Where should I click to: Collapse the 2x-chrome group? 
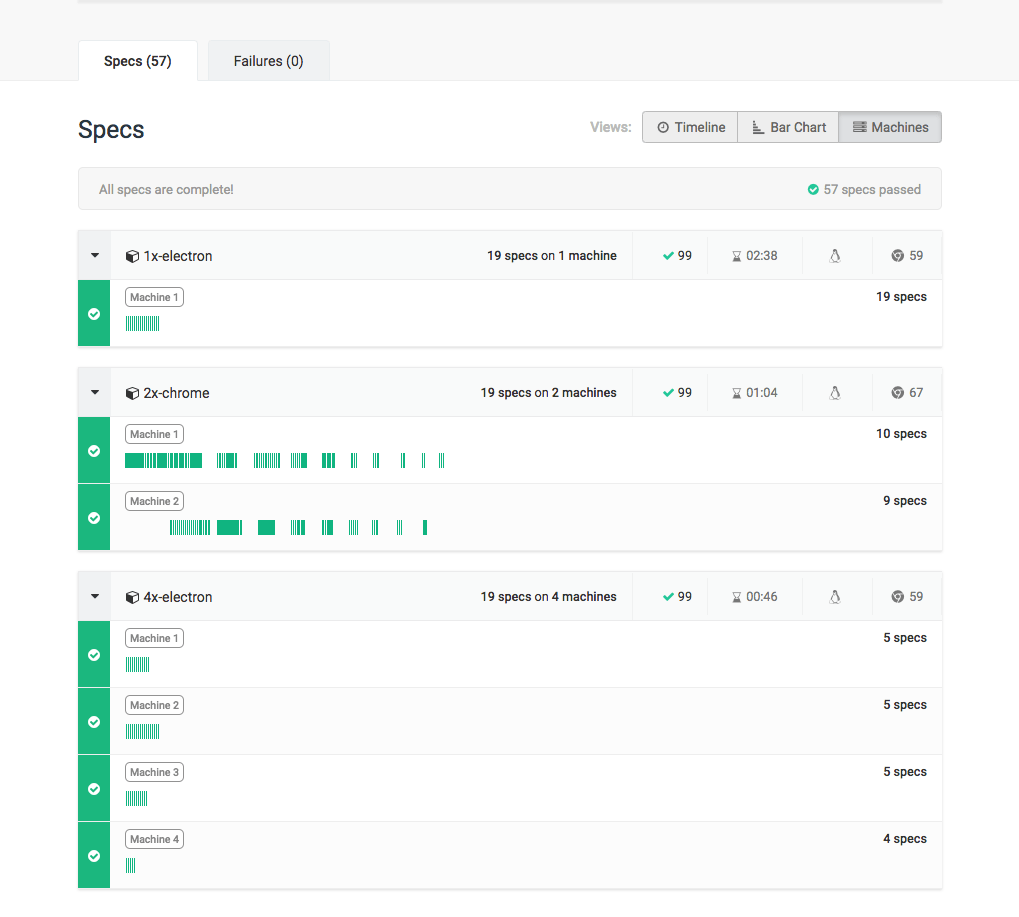coord(93,391)
